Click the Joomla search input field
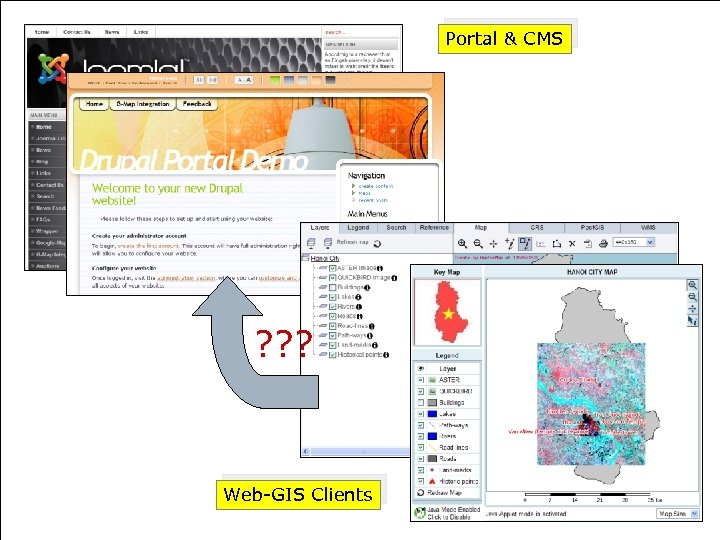Image resolution: width=720 pixels, height=540 pixels. [x=360, y=33]
